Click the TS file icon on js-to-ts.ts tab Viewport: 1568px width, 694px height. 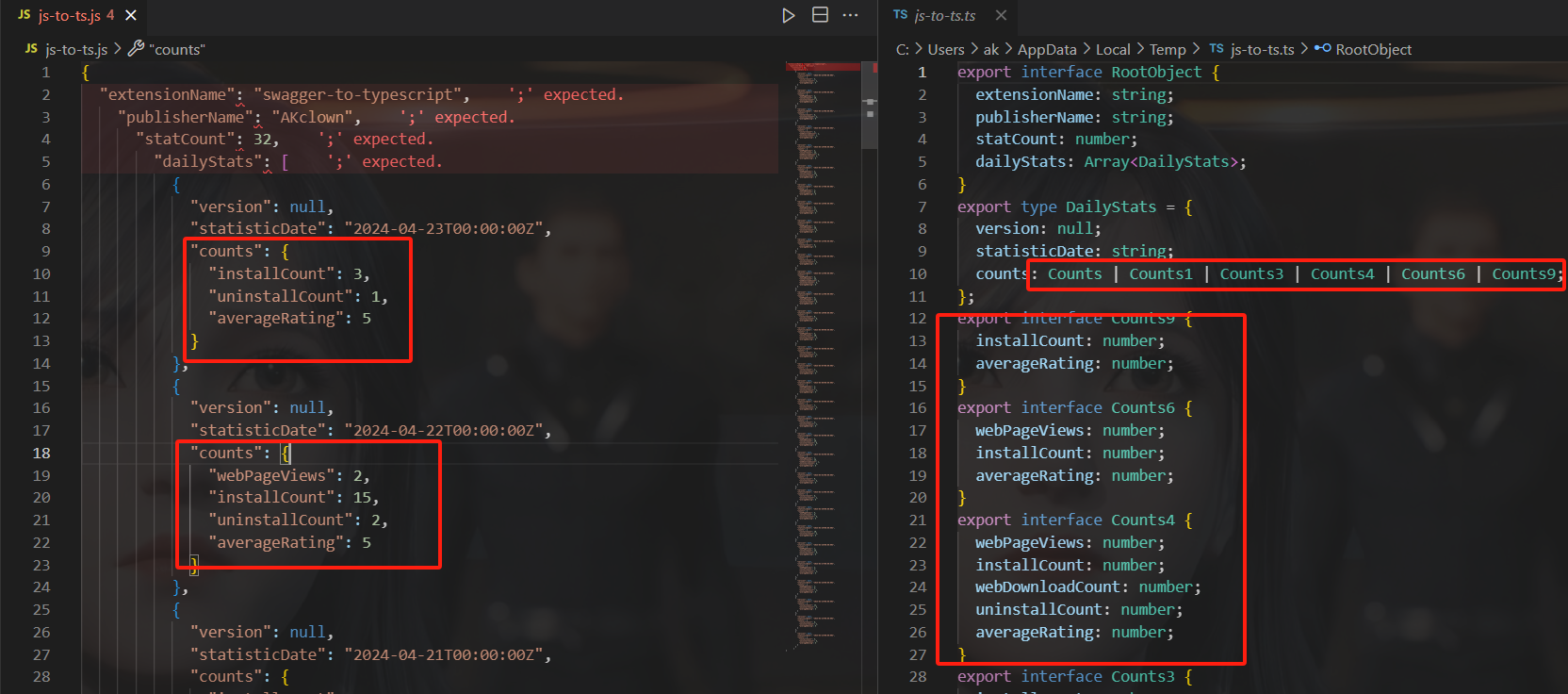tap(900, 15)
